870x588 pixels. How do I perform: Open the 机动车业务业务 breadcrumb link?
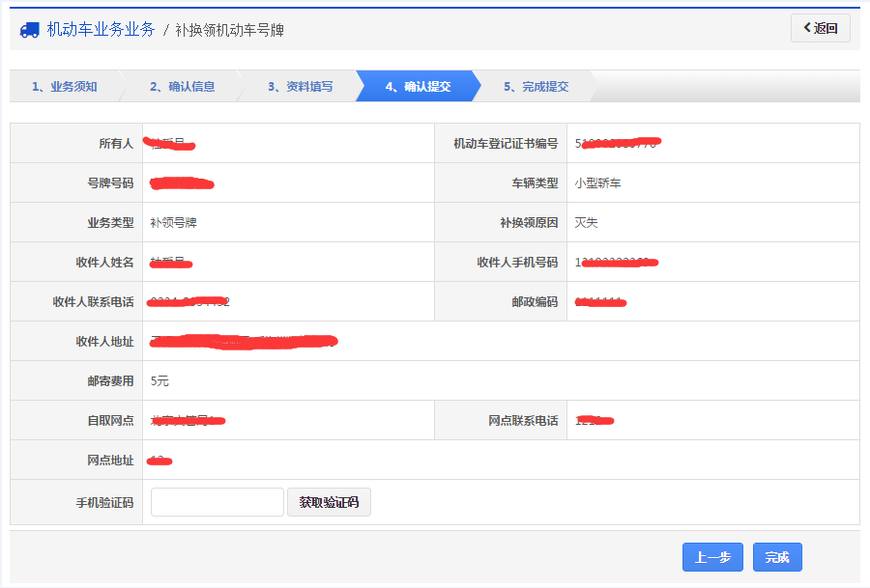click(x=101, y=30)
